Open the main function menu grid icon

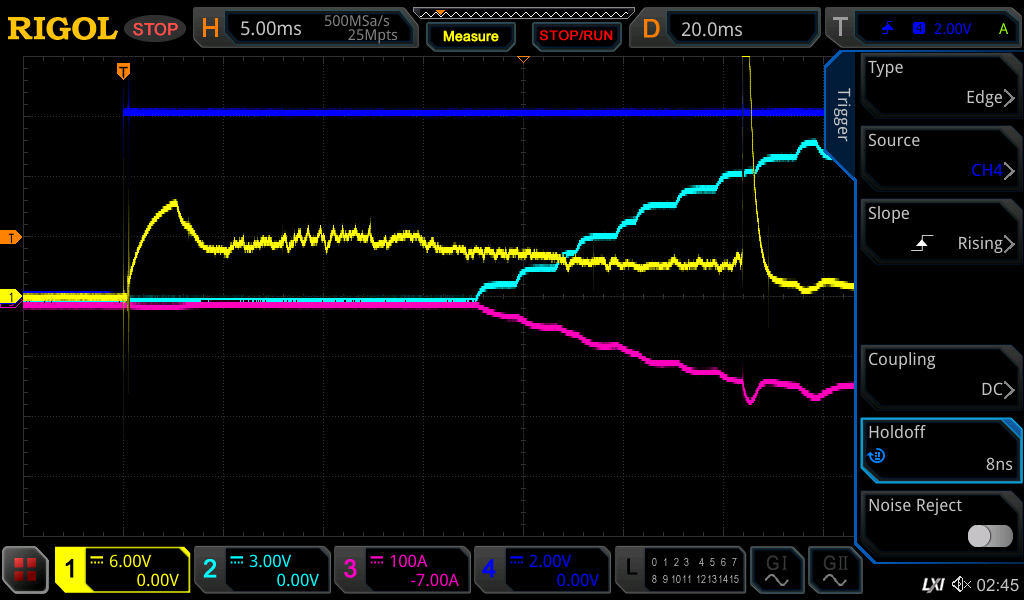(25, 570)
